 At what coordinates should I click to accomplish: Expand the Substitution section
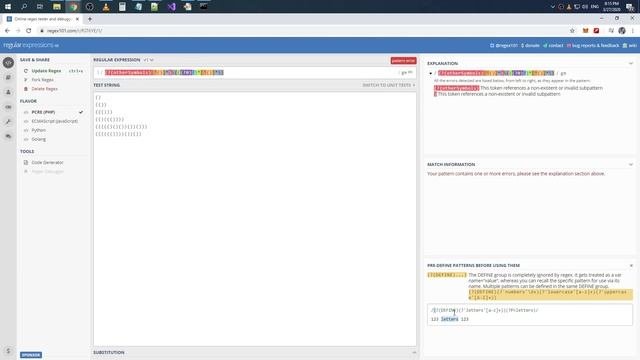414,352
